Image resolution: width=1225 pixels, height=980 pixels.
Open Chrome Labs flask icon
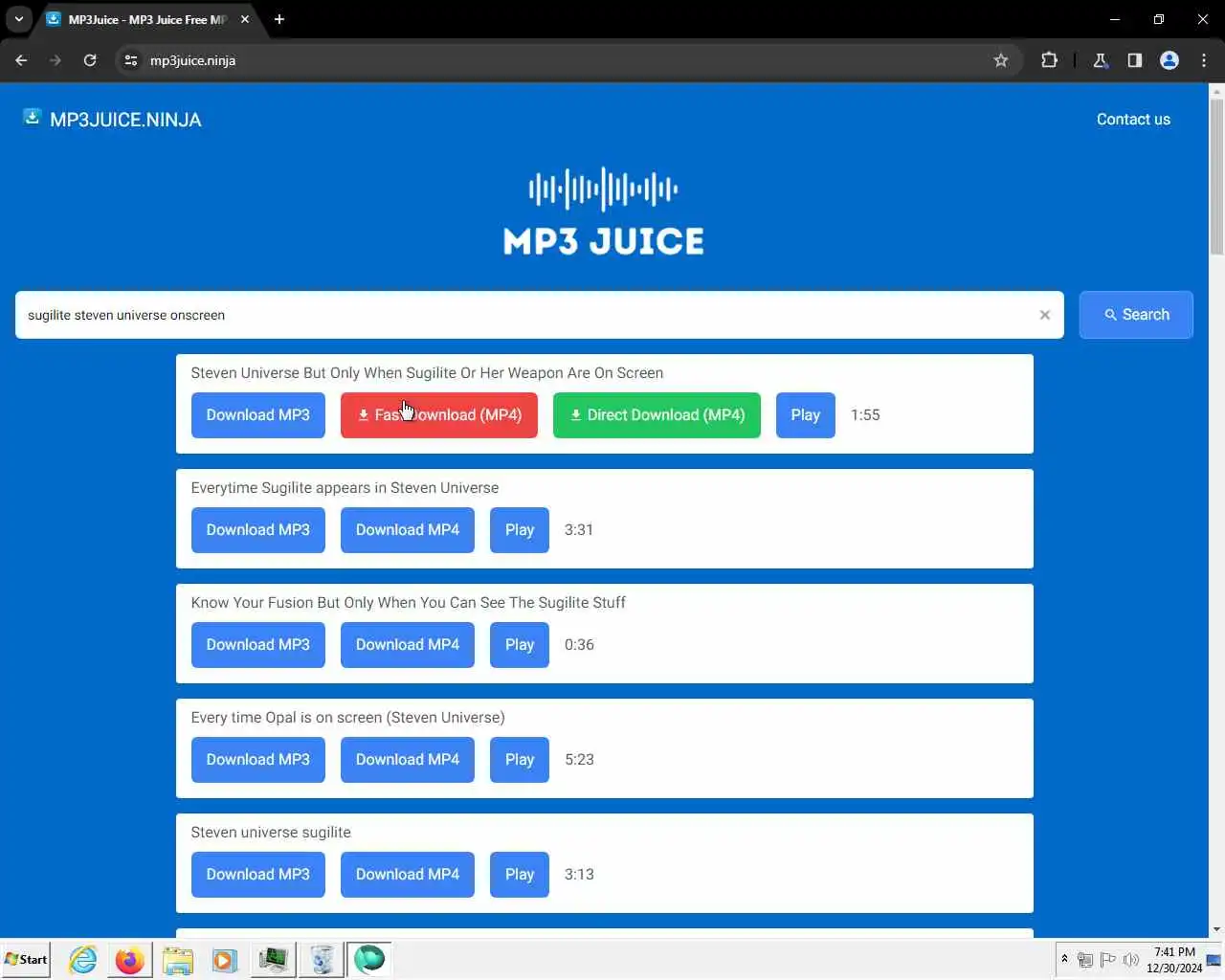click(x=1101, y=60)
